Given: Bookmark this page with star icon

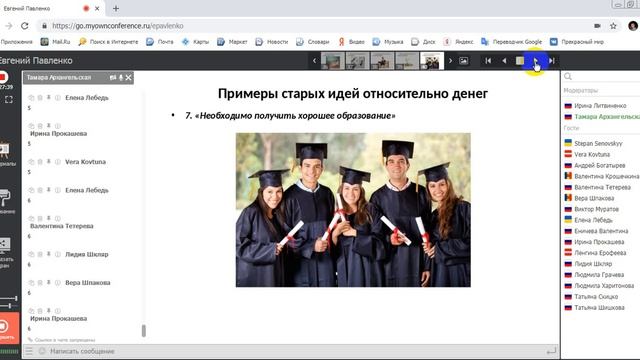Looking at the screenshot, I should coord(613,26).
